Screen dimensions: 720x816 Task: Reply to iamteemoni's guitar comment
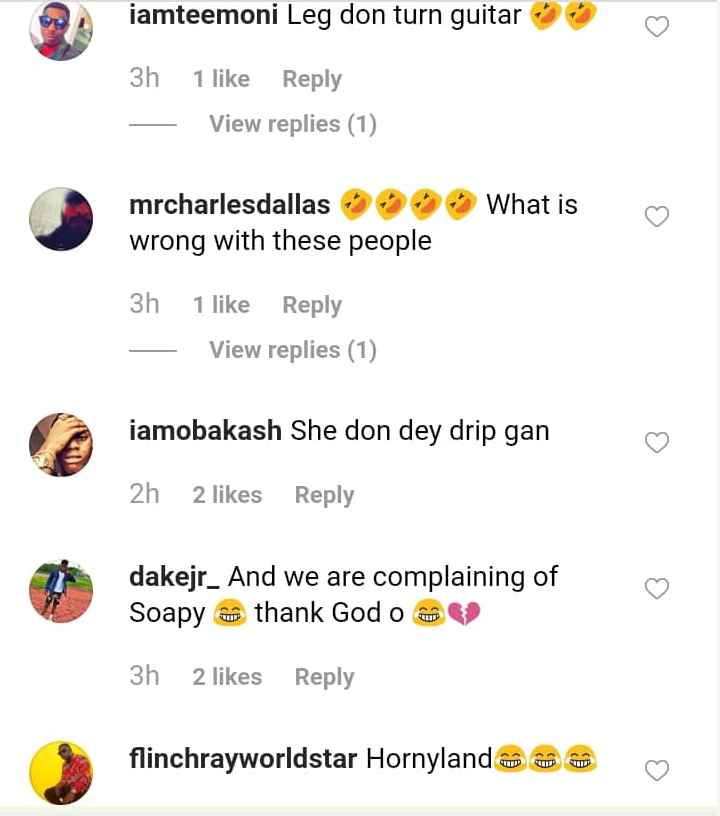(312, 79)
